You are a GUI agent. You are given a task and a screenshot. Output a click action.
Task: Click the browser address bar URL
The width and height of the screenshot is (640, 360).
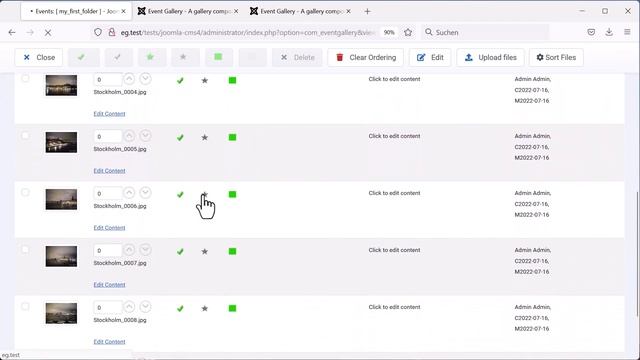[x=247, y=32]
